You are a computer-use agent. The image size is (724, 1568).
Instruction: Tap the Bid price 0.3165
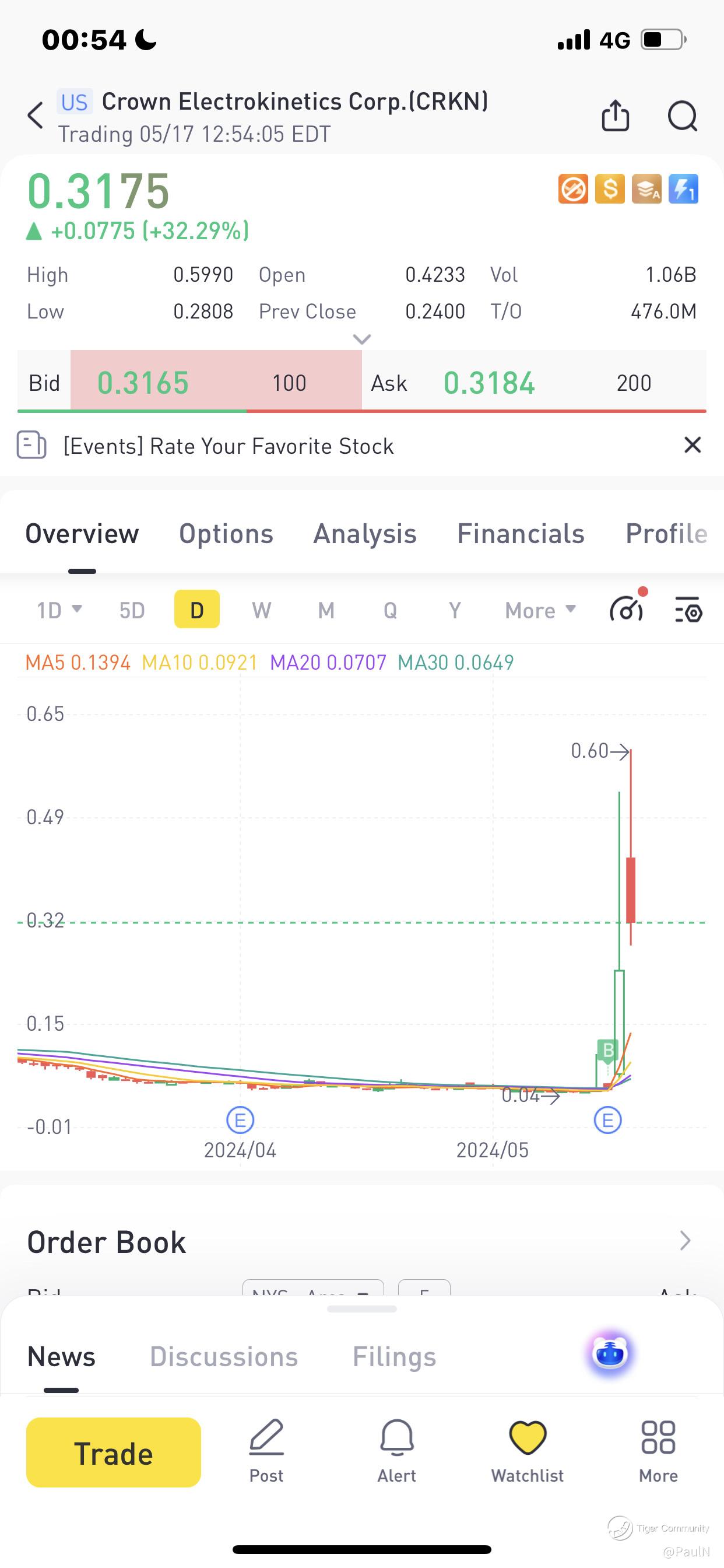143,383
